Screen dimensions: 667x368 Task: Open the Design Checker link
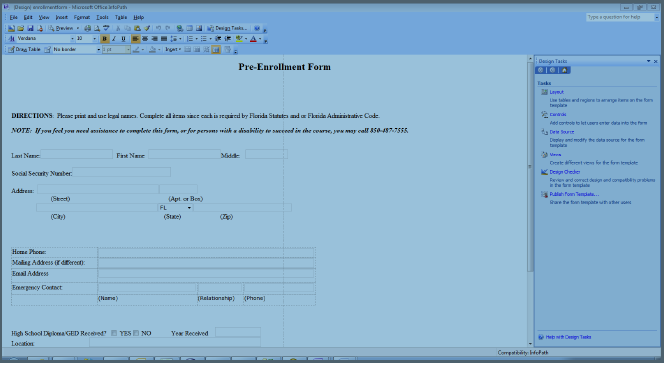tap(564, 172)
